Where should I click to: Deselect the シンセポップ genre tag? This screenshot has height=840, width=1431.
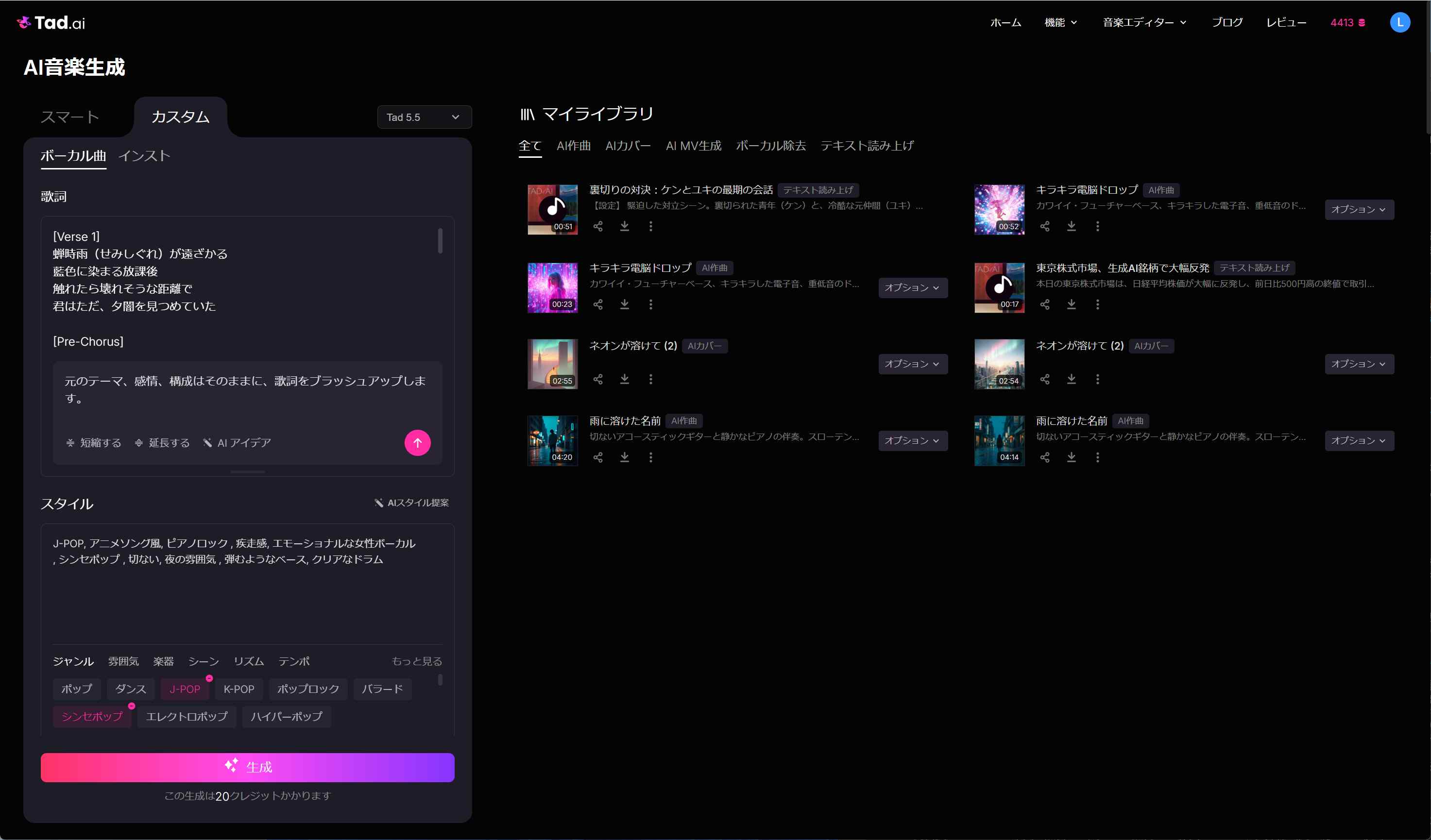(92, 716)
